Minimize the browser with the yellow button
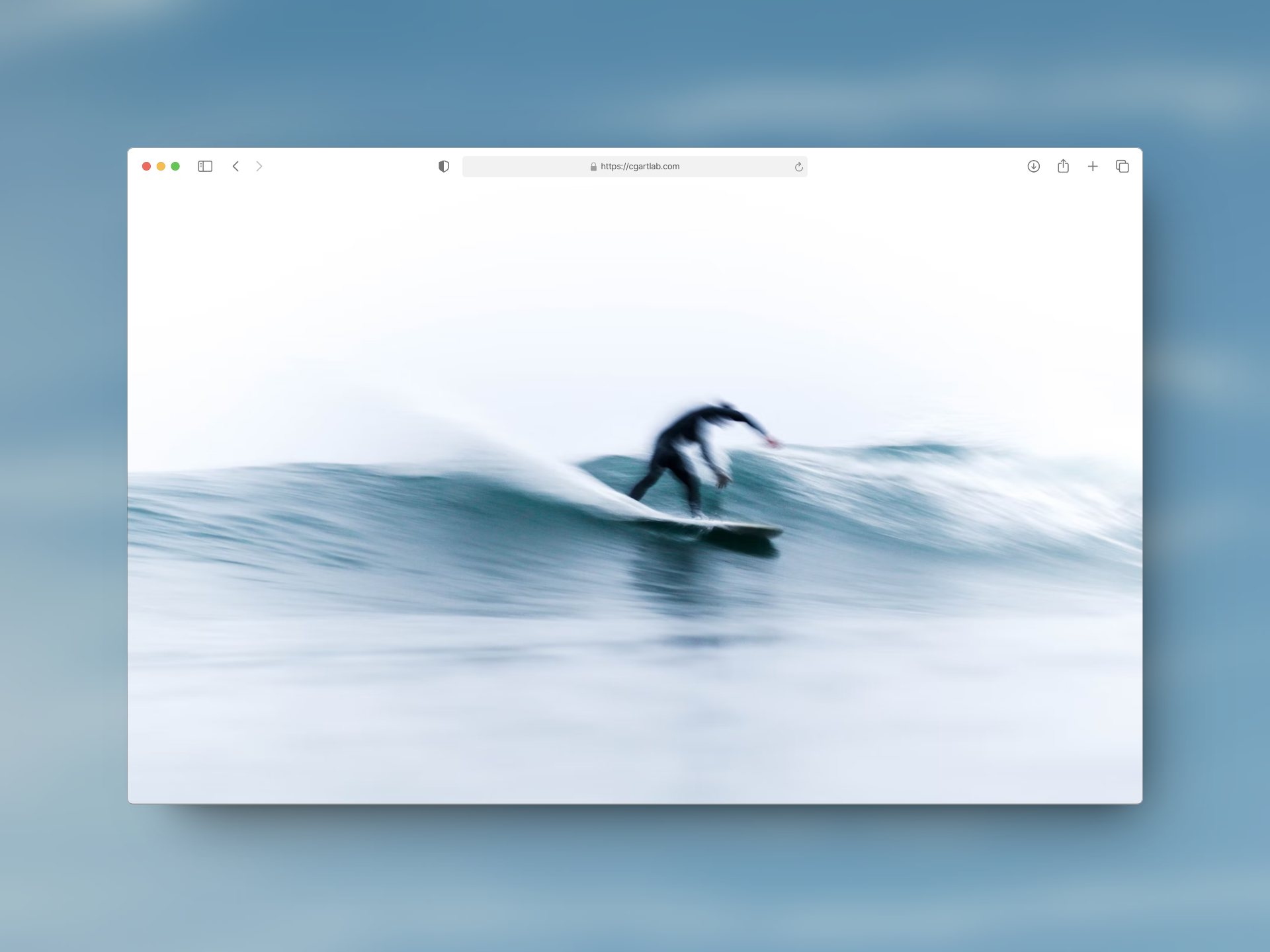The height and width of the screenshot is (952, 1270). tap(161, 167)
